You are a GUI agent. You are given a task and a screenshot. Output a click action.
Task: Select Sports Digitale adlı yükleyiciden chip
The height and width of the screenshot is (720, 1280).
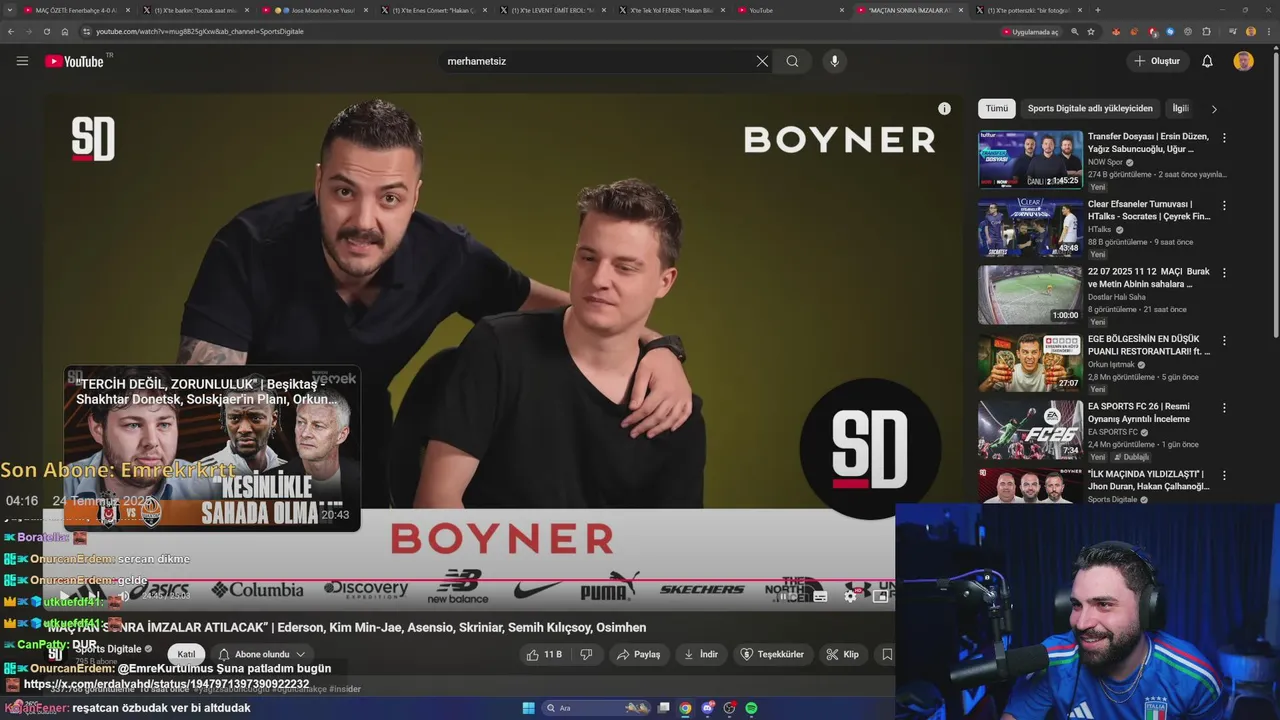1090,108
